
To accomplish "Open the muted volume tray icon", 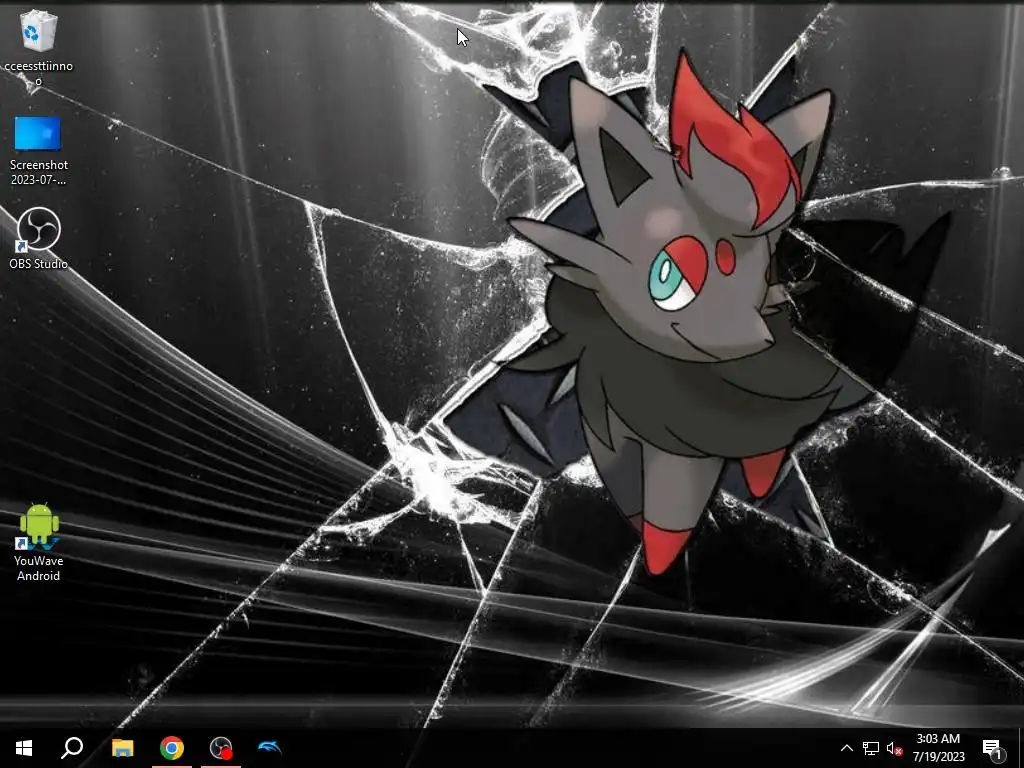I will 895,748.
